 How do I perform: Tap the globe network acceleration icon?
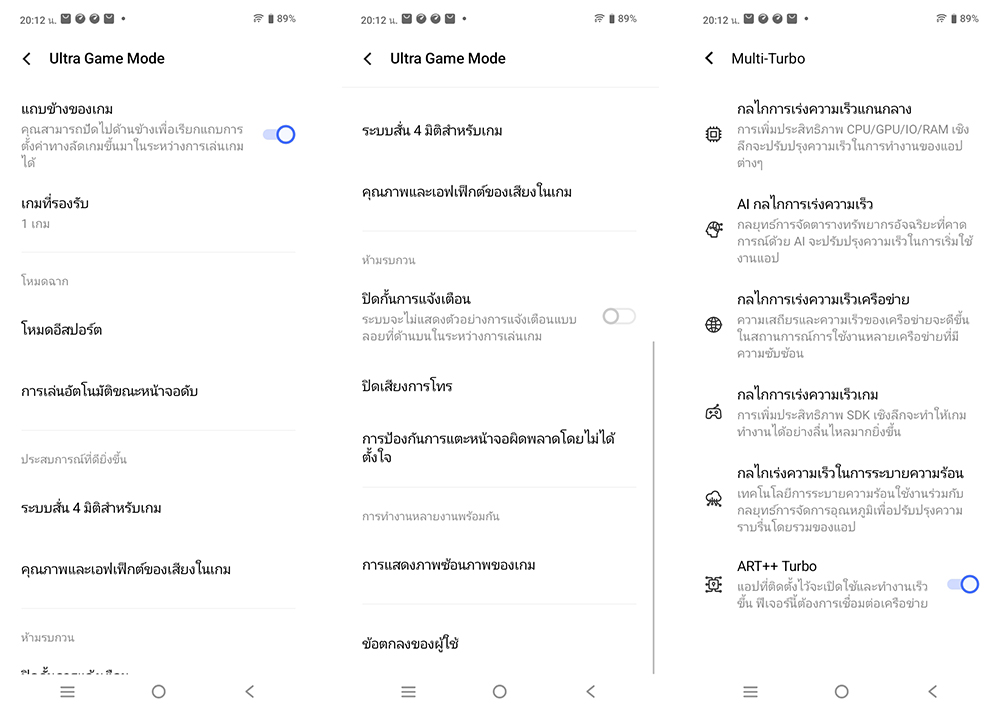pyautogui.click(x=714, y=325)
